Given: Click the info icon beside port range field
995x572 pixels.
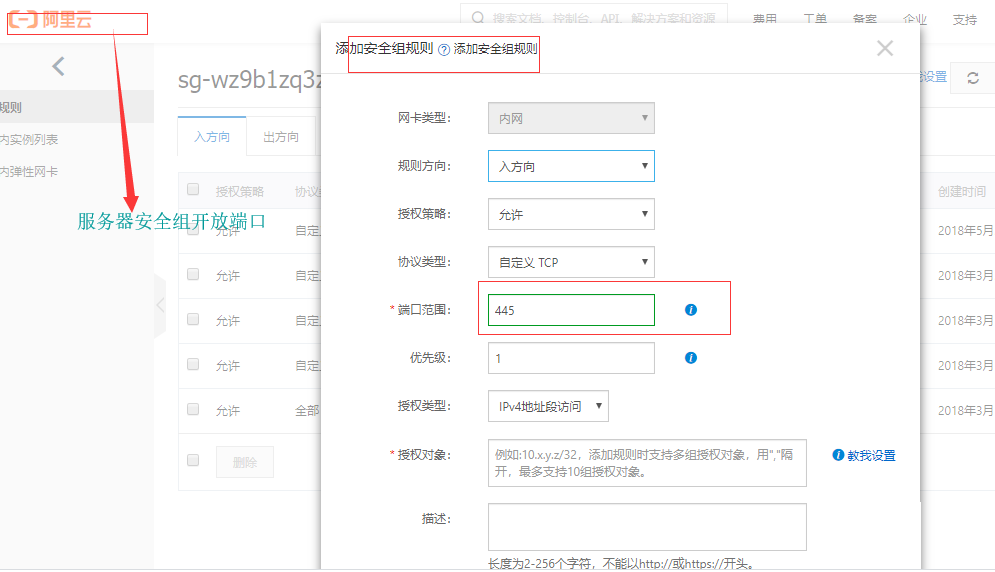Looking at the screenshot, I should 691,310.
